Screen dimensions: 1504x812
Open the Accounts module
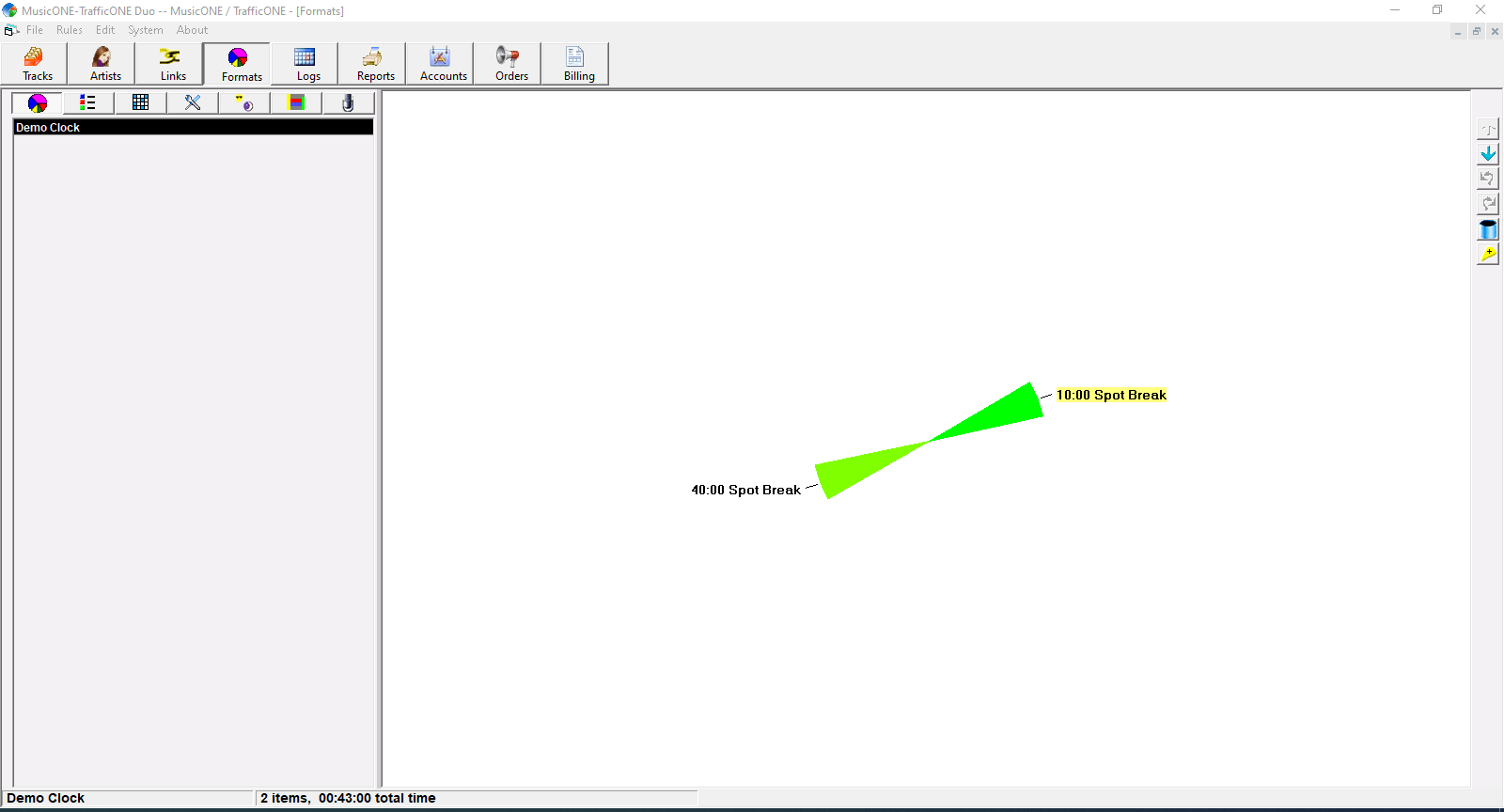point(441,64)
